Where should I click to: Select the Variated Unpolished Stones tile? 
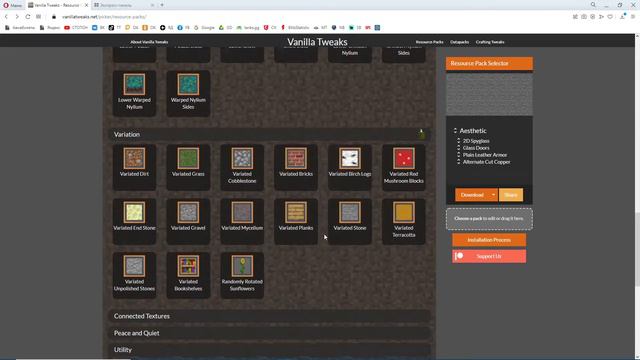[x=134, y=275]
